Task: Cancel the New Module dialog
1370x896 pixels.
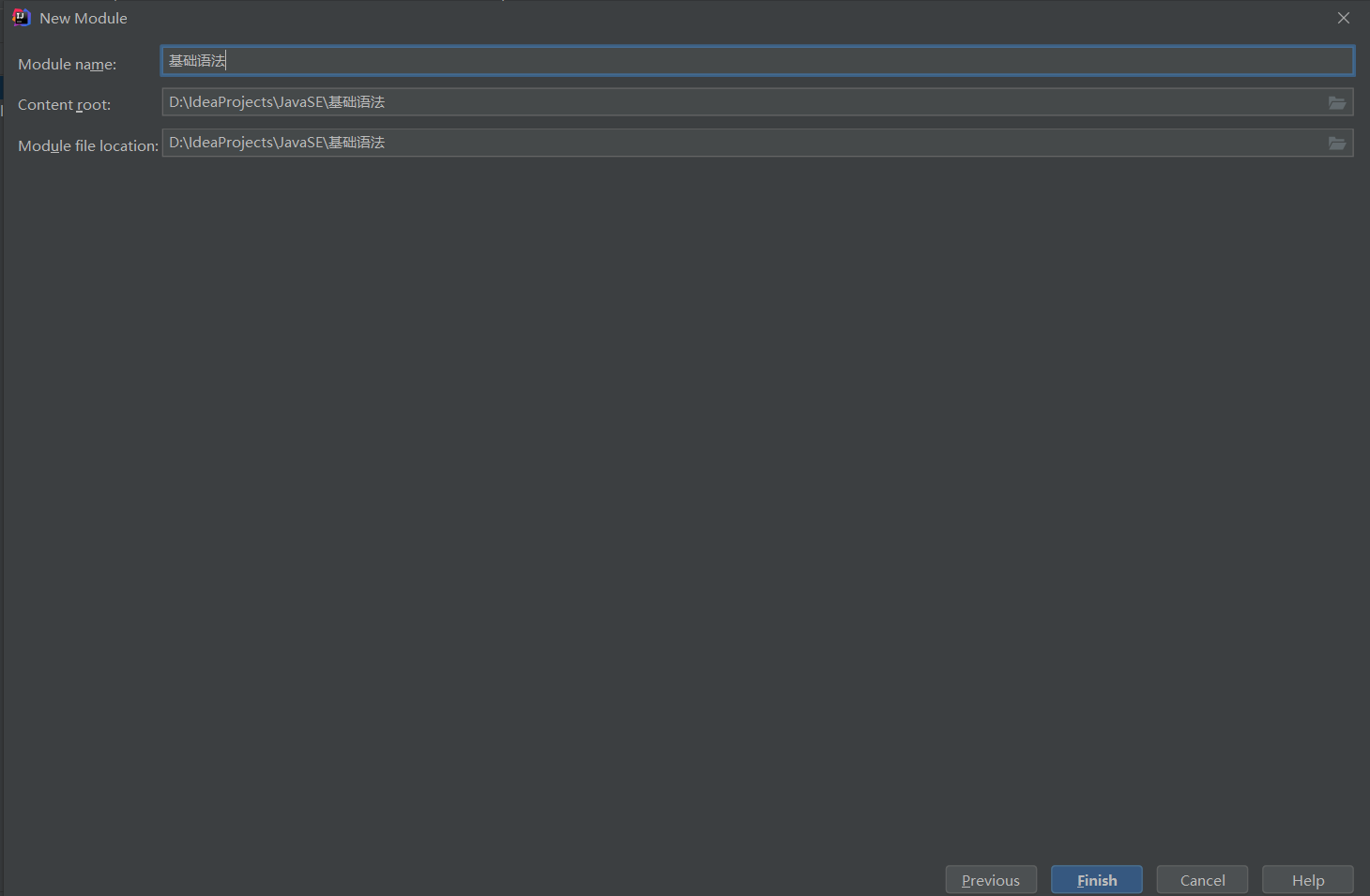Action: pyautogui.click(x=1202, y=880)
